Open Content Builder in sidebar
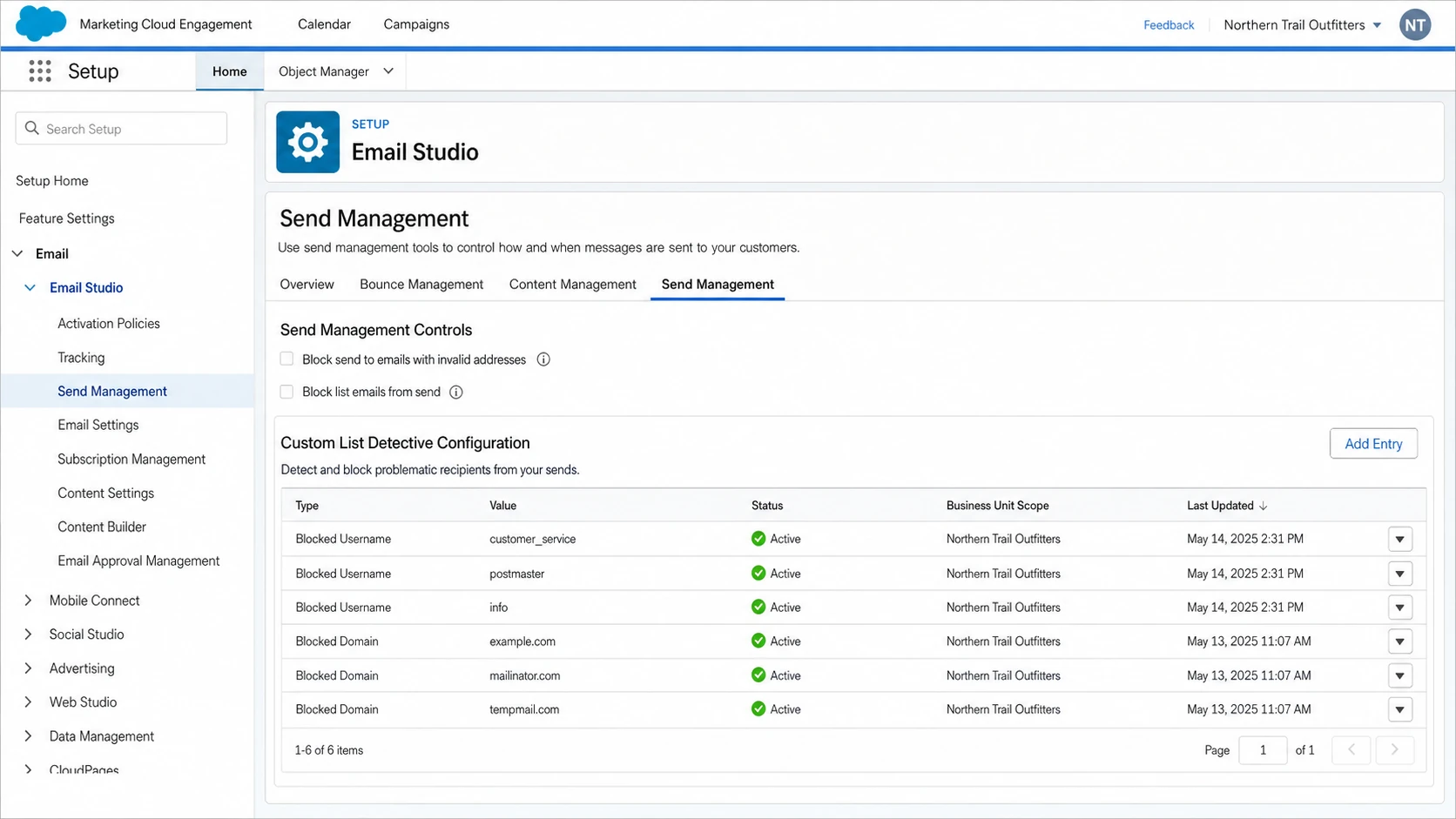The width and height of the screenshot is (1456, 819). coord(102,527)
